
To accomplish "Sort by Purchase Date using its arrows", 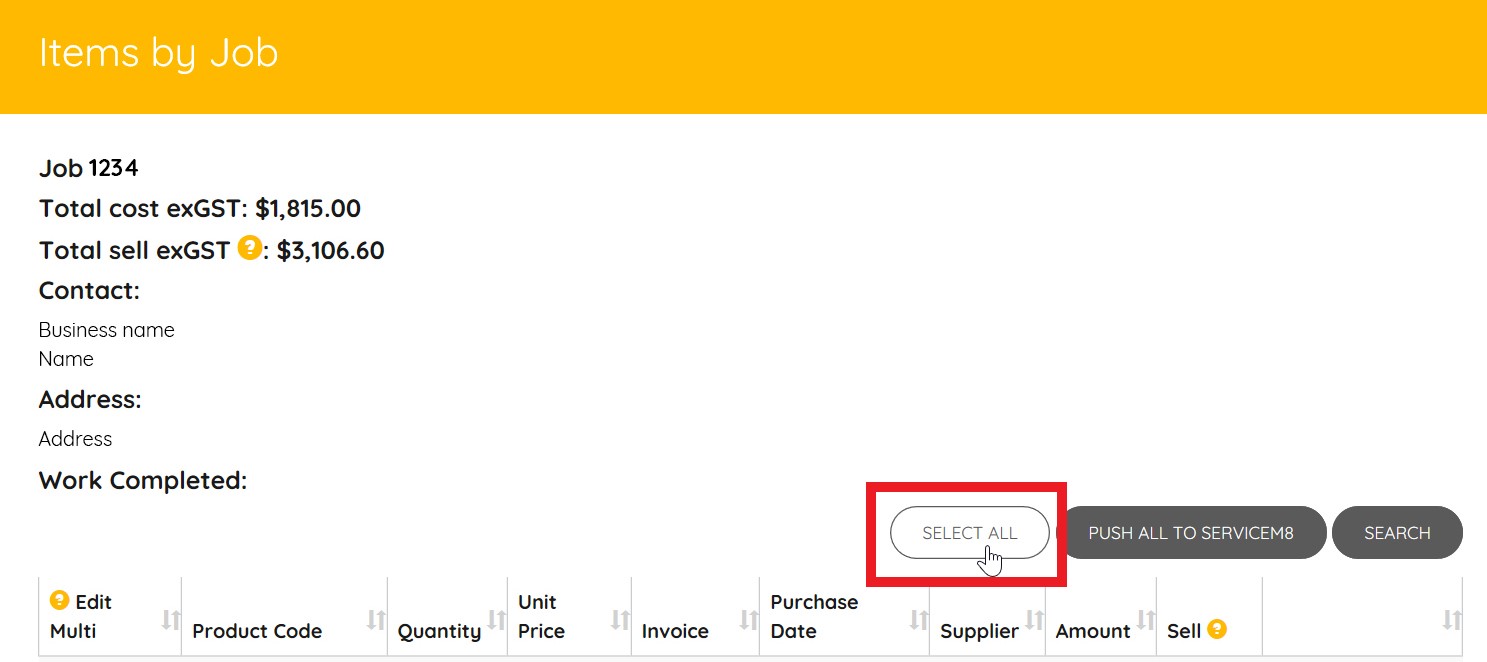I will 918,620.
